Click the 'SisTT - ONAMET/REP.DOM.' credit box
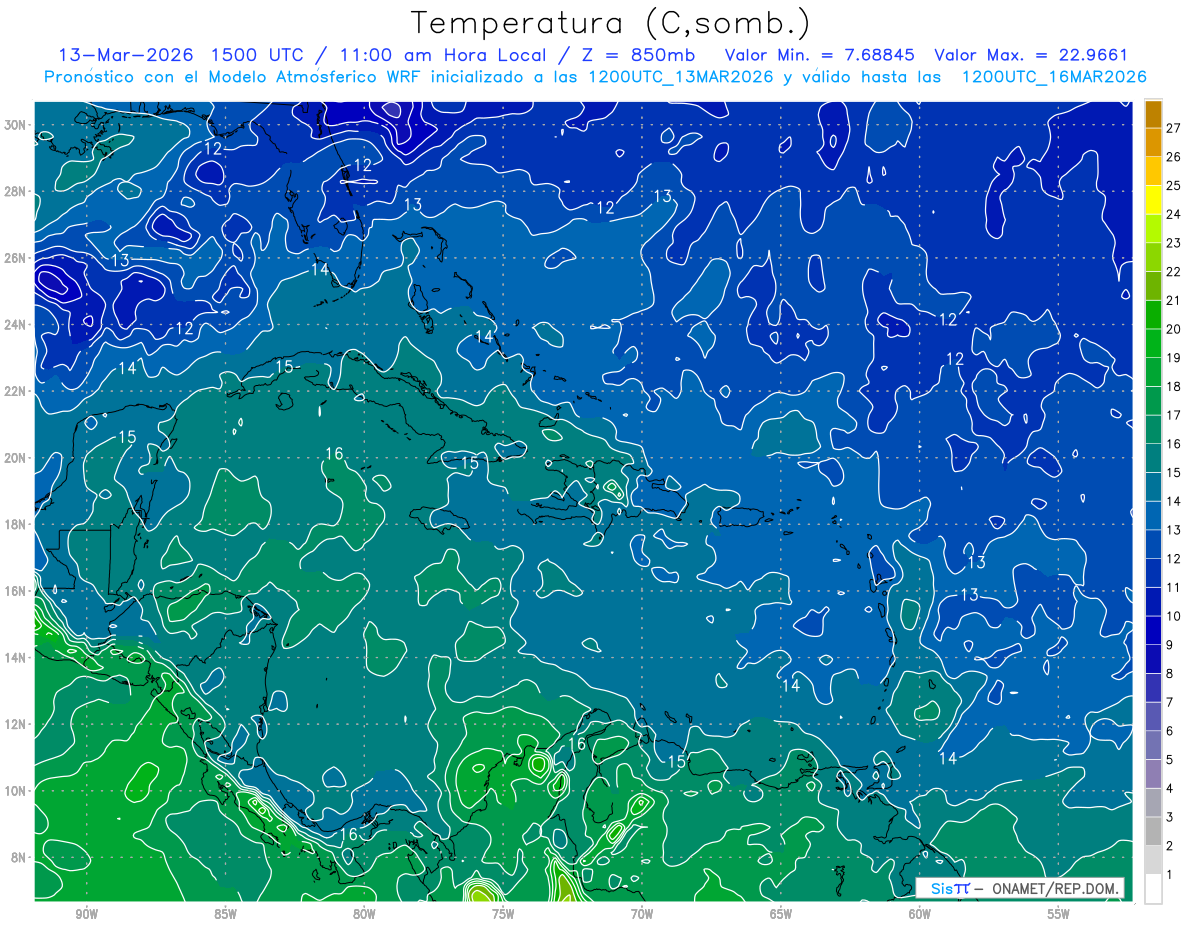Viewport: 1200px width, 927px height. [1020, 888]
